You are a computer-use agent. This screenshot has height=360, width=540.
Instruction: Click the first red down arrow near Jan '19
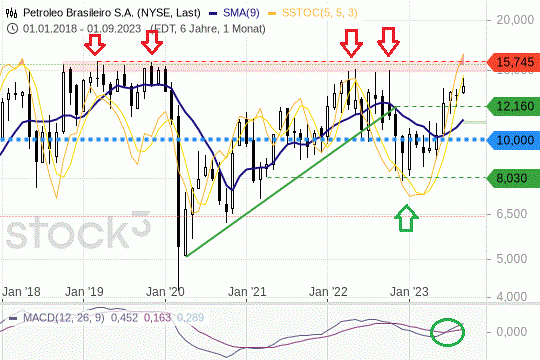(95, 44)
